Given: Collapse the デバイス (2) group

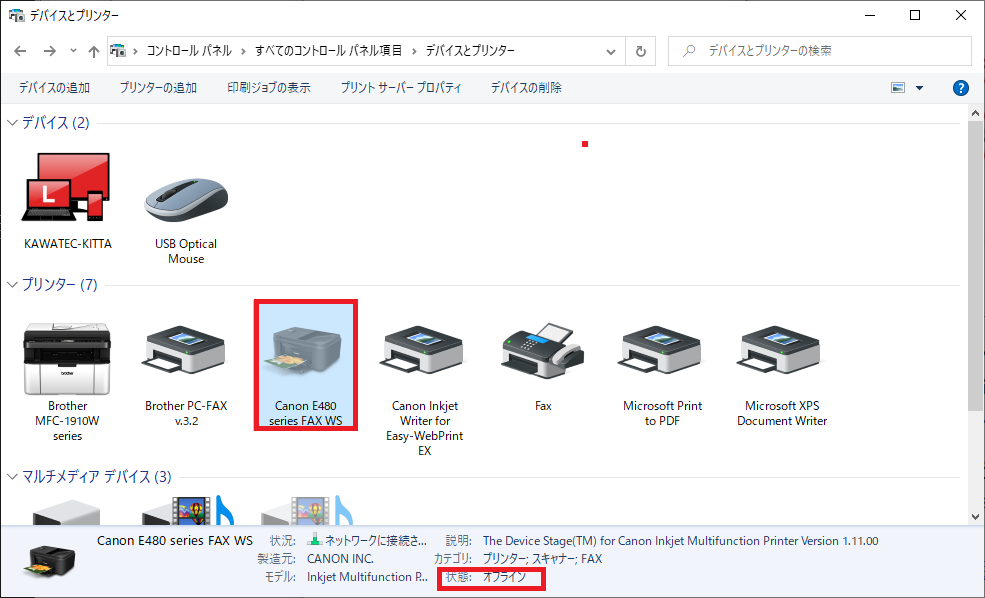Looking at the screenshot, I should 13,123.
